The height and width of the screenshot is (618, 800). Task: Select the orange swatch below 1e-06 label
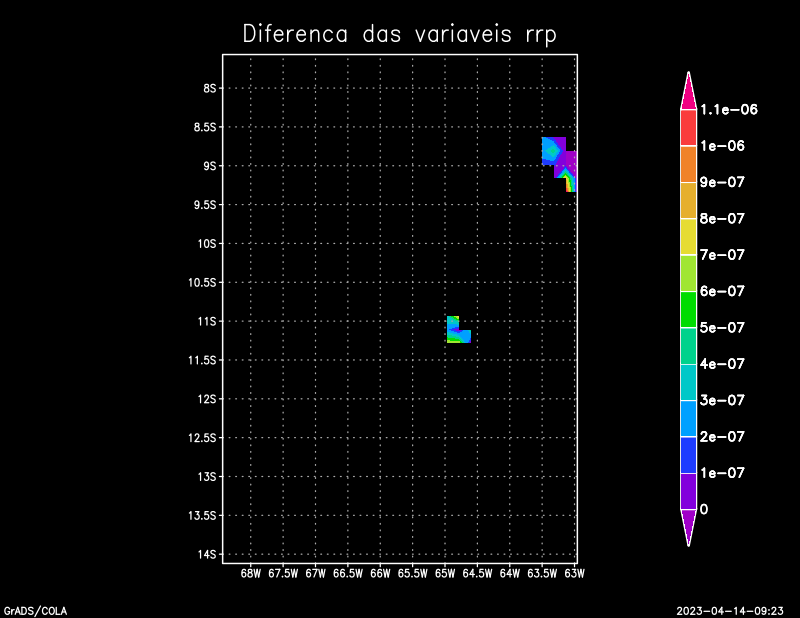[688, 164]
